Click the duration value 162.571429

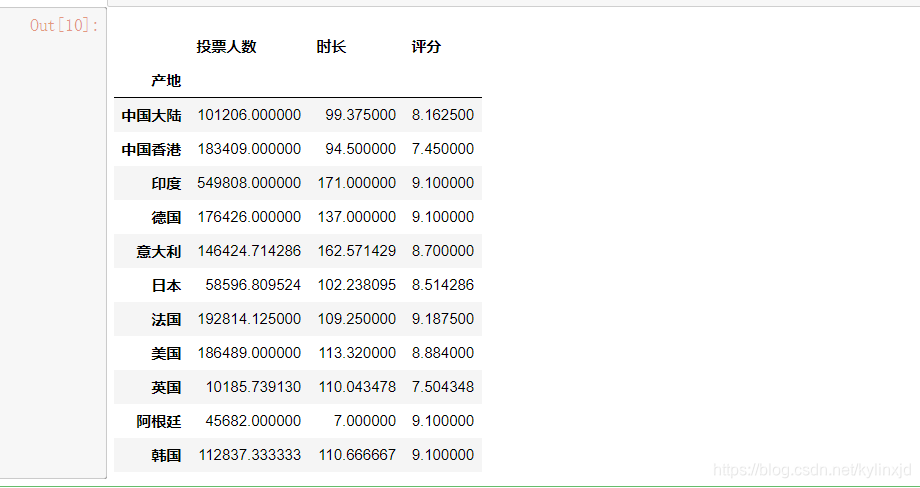pos(357,251)
